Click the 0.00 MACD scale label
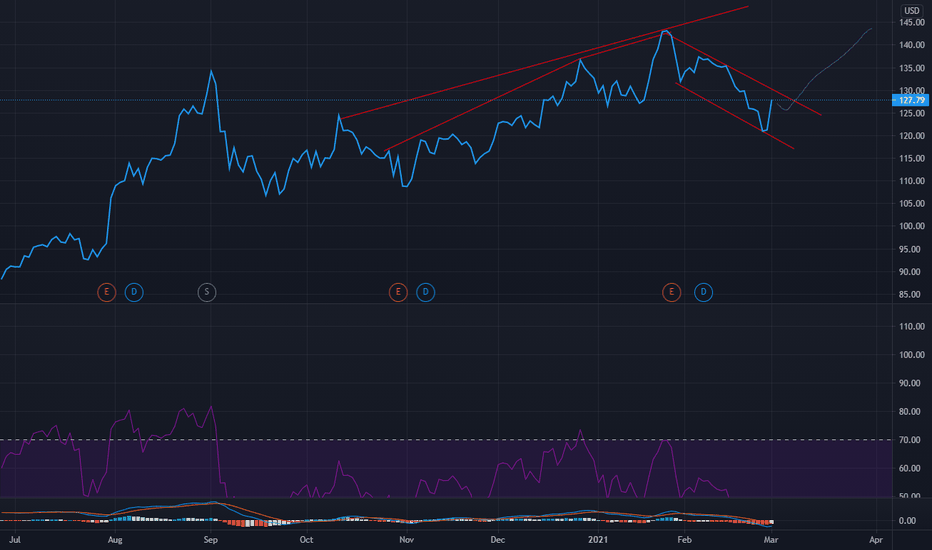Image resolution: width=932 pixels, height=550 pixels. [x=908, y=521]
